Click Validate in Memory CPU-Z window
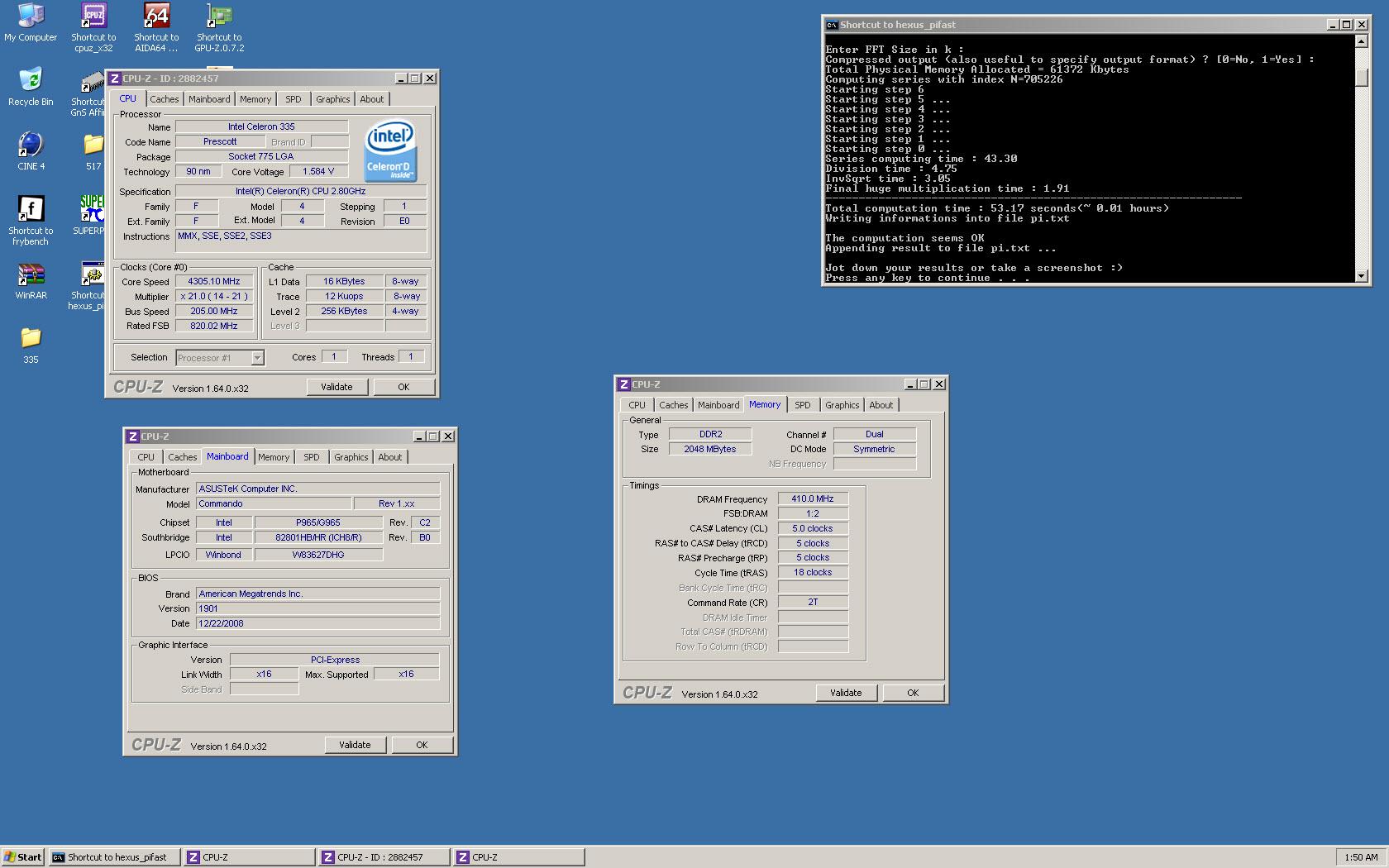Image resolution: width=1389 pixels, height=868 pixels. pos(847,693)
